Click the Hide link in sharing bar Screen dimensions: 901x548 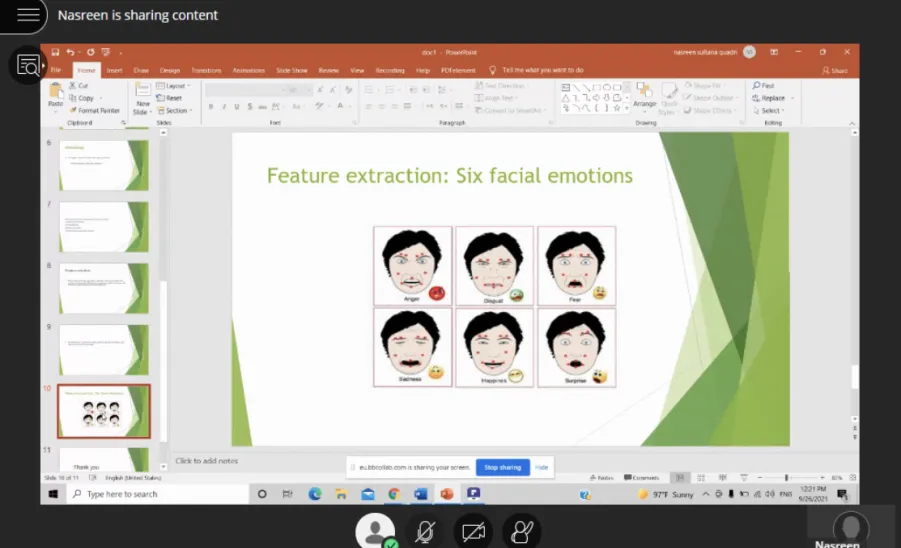[x=541, y=467]
